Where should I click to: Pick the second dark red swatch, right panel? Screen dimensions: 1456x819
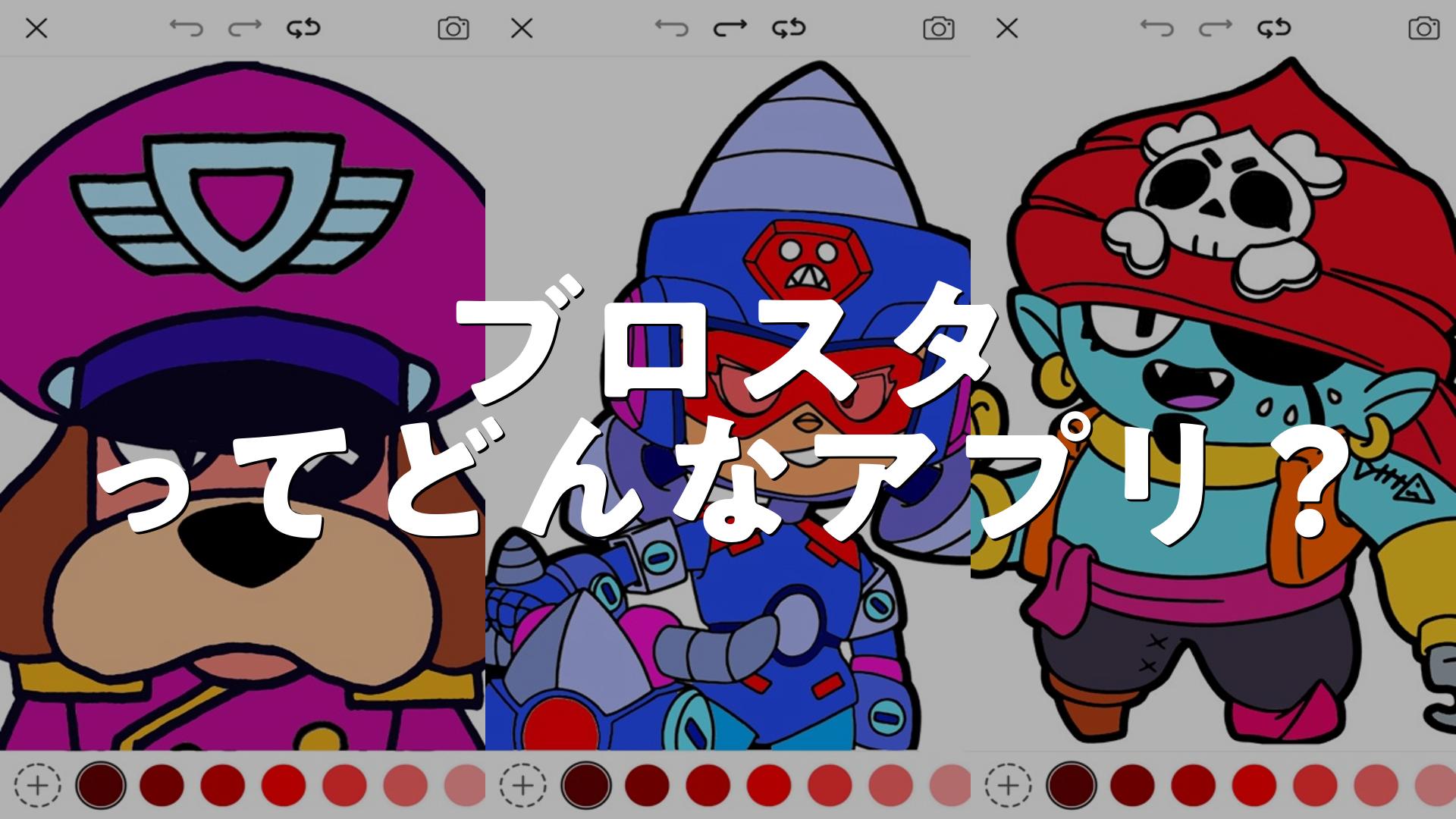point(1133,785)
